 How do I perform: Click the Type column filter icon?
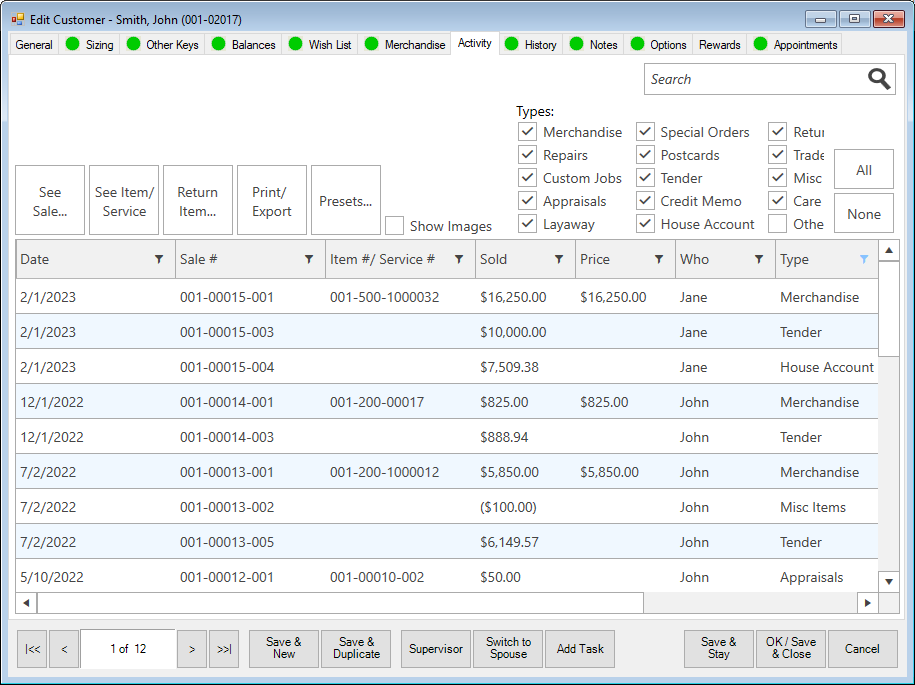(864, 260)
